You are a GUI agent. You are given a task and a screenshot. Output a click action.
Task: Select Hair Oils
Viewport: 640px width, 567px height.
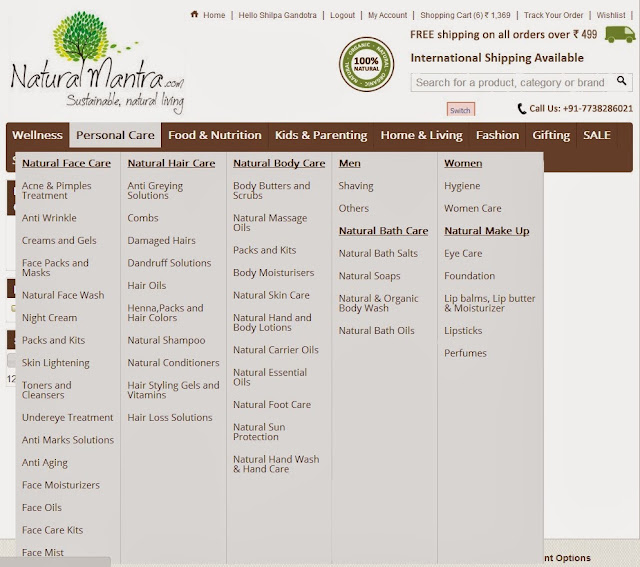click(147, 285)
